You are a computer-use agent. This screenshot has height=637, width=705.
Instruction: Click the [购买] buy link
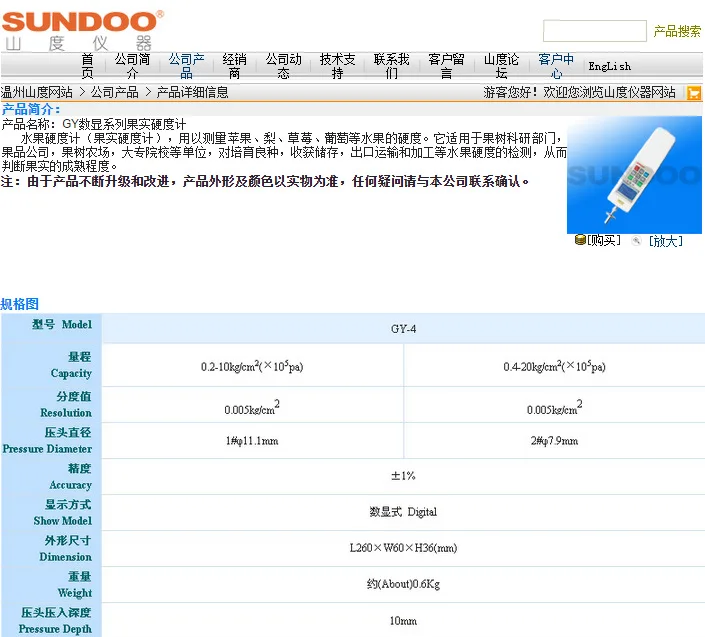point(604,241)
